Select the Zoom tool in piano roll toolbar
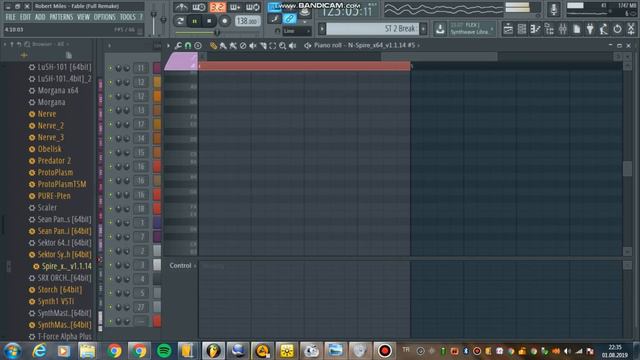 tap(282, 46)
